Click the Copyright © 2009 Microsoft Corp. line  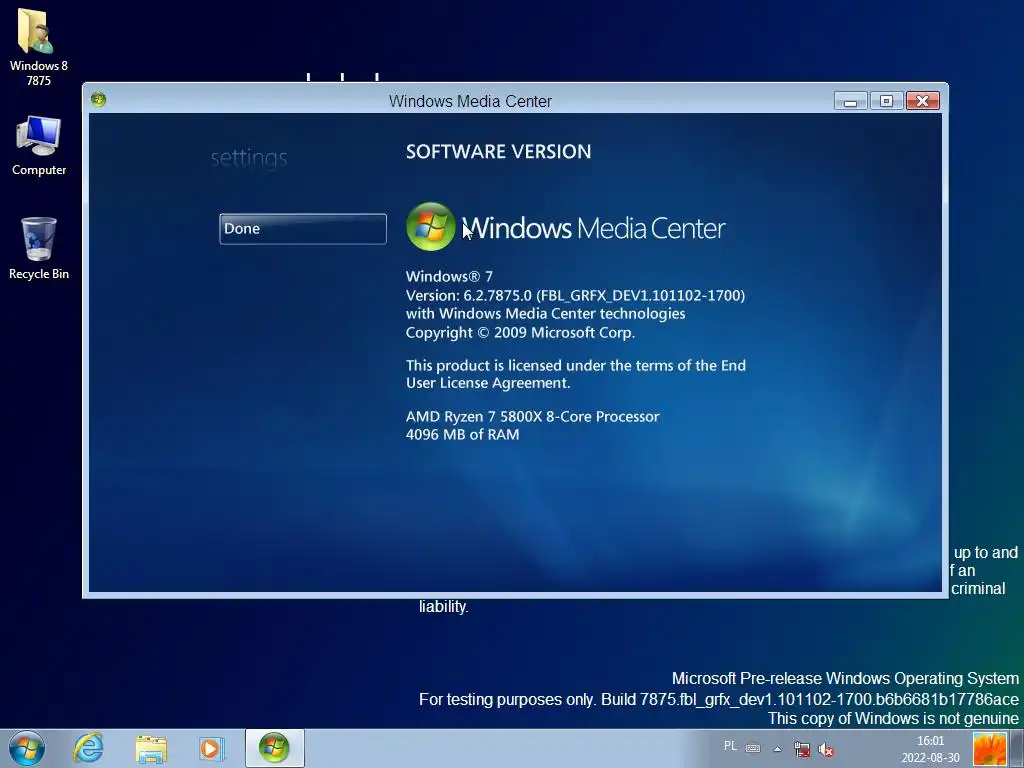pyautogui.click(x=520, y=332)
